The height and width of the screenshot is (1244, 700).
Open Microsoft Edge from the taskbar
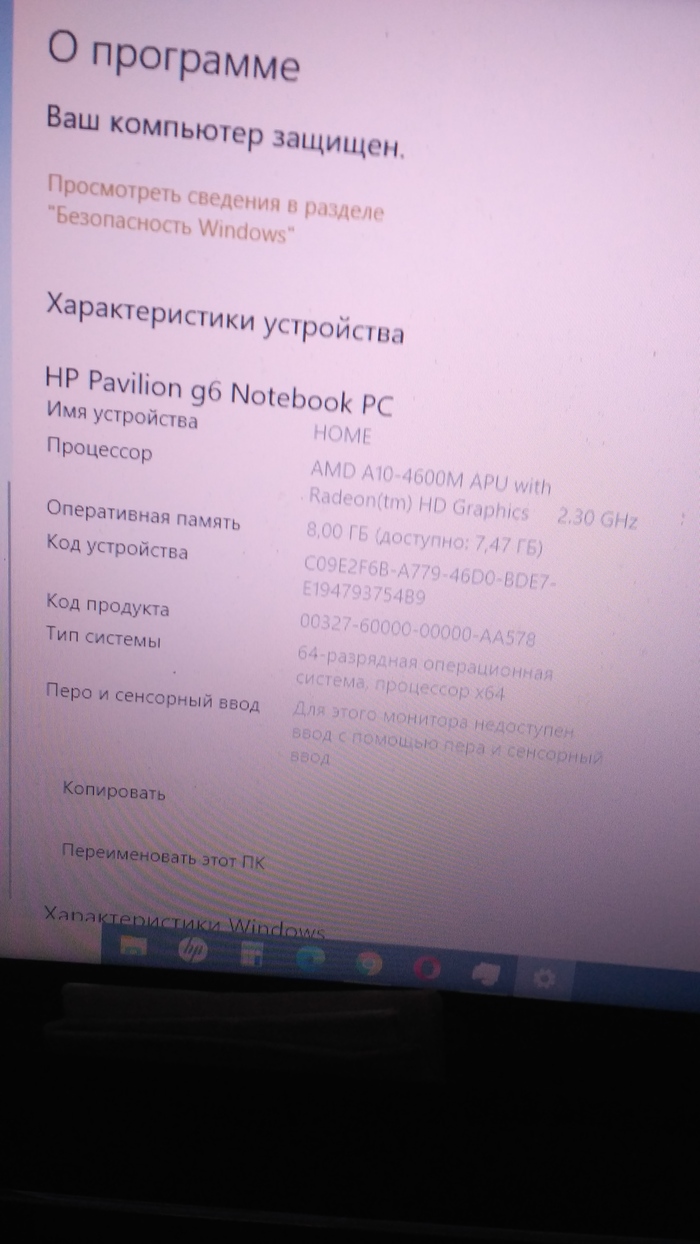[310, 958]
